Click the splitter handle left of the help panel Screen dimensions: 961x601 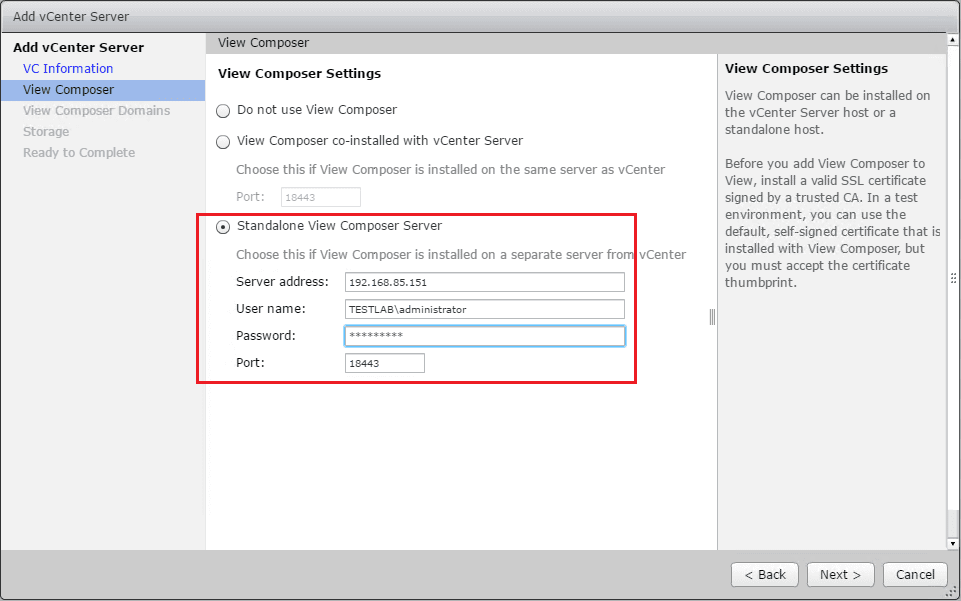point(713,317)
